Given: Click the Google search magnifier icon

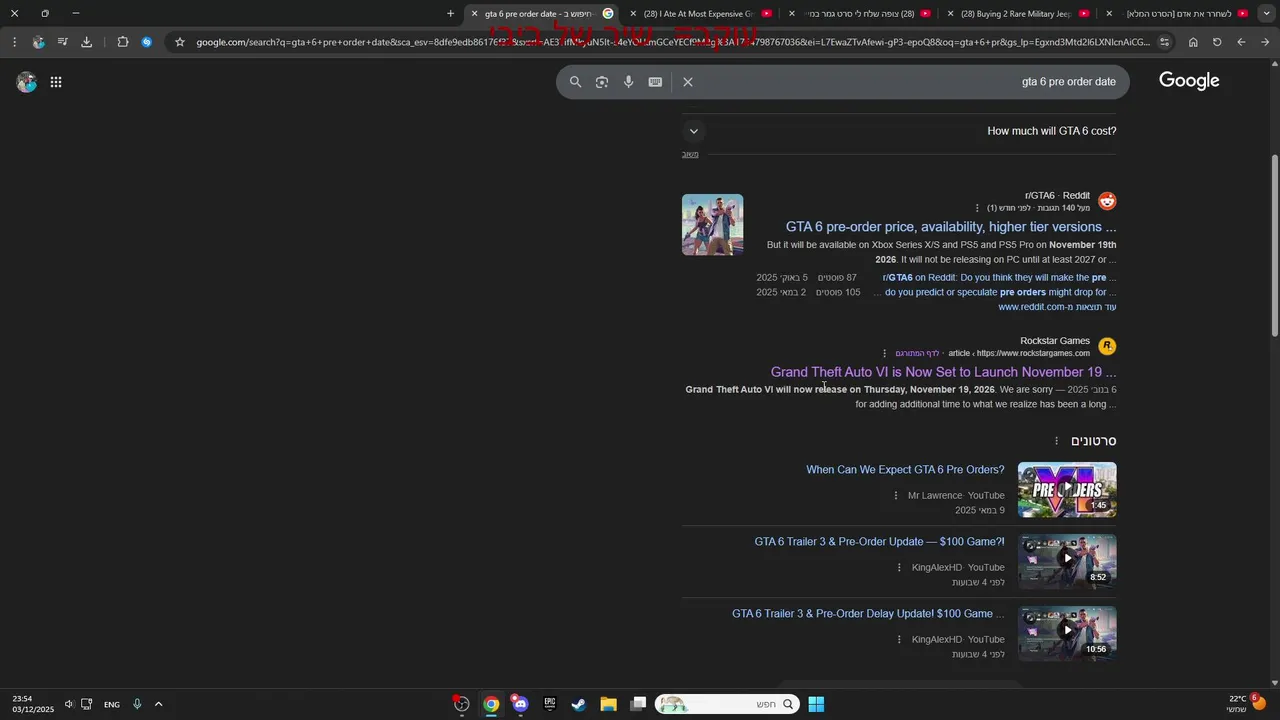Looking at the screenshot, I should click(x=575, y=82).
